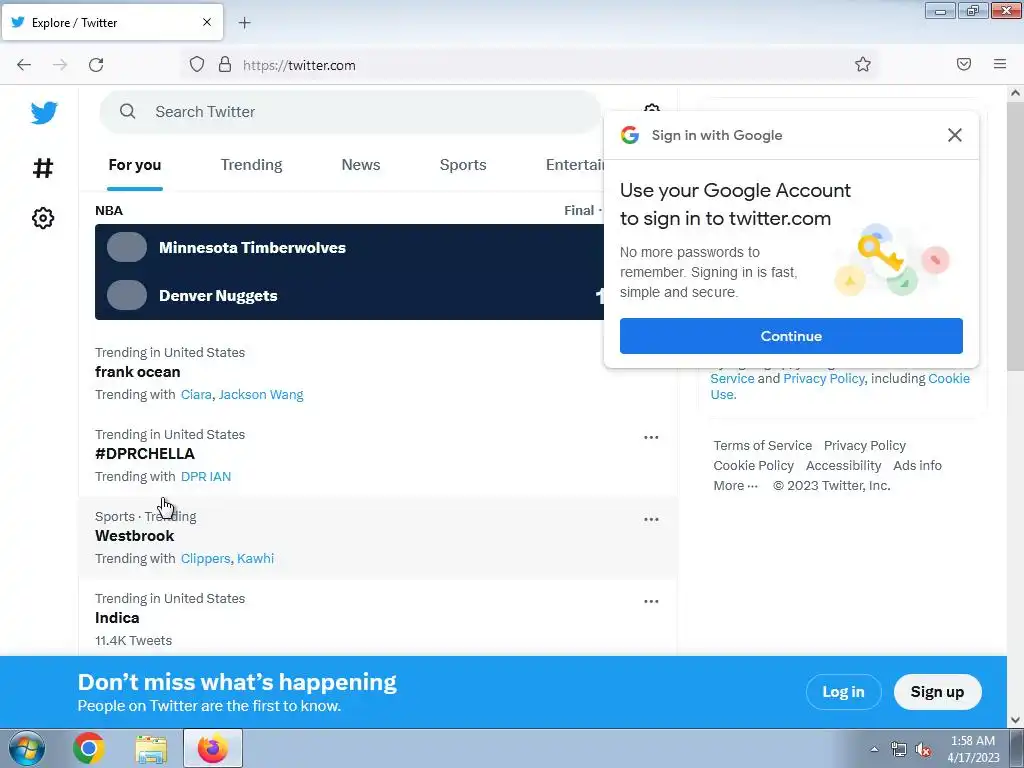Launch Chrome from taskbar

89,748
